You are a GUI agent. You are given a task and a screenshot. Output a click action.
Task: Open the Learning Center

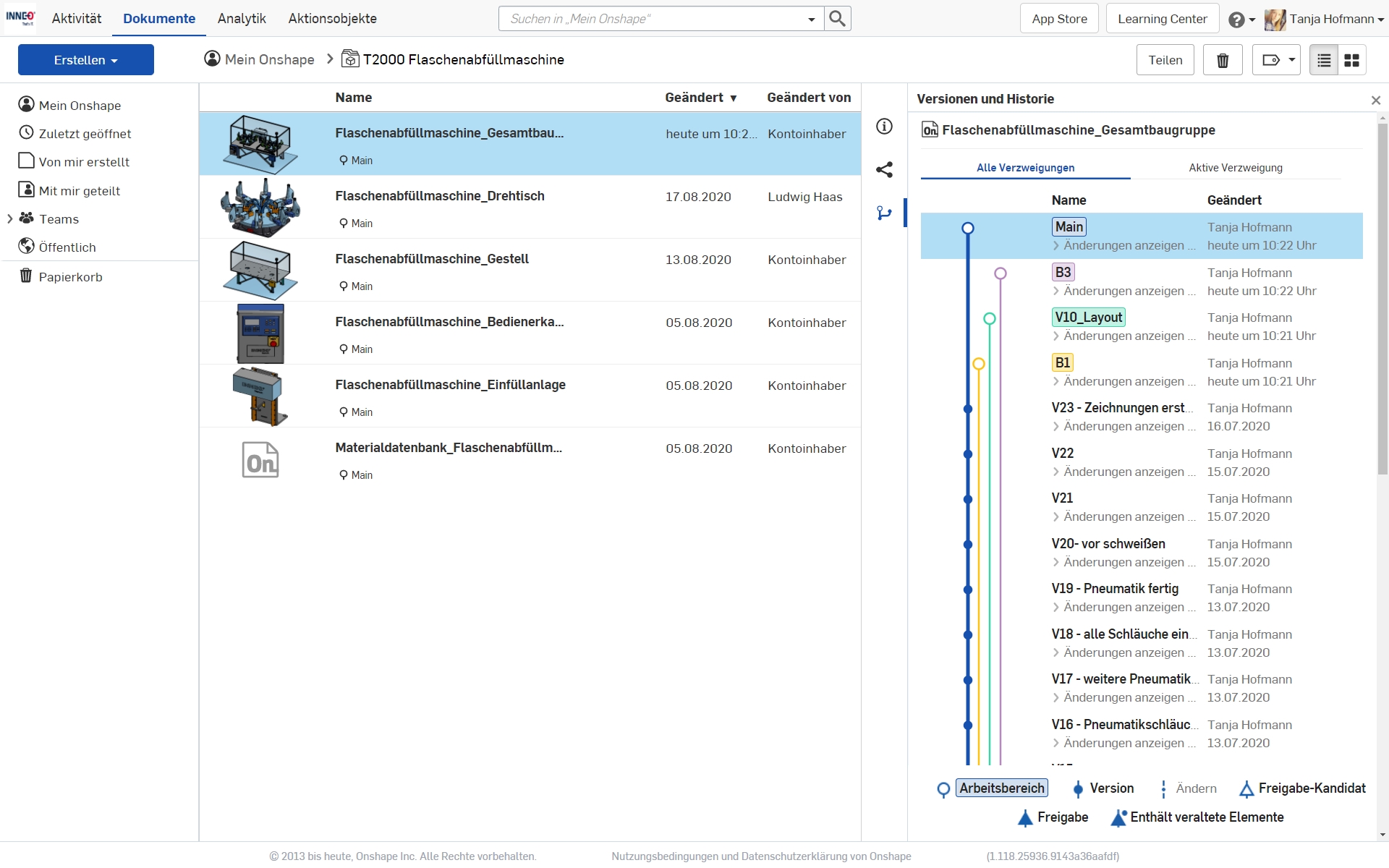tap(1162, 19)
